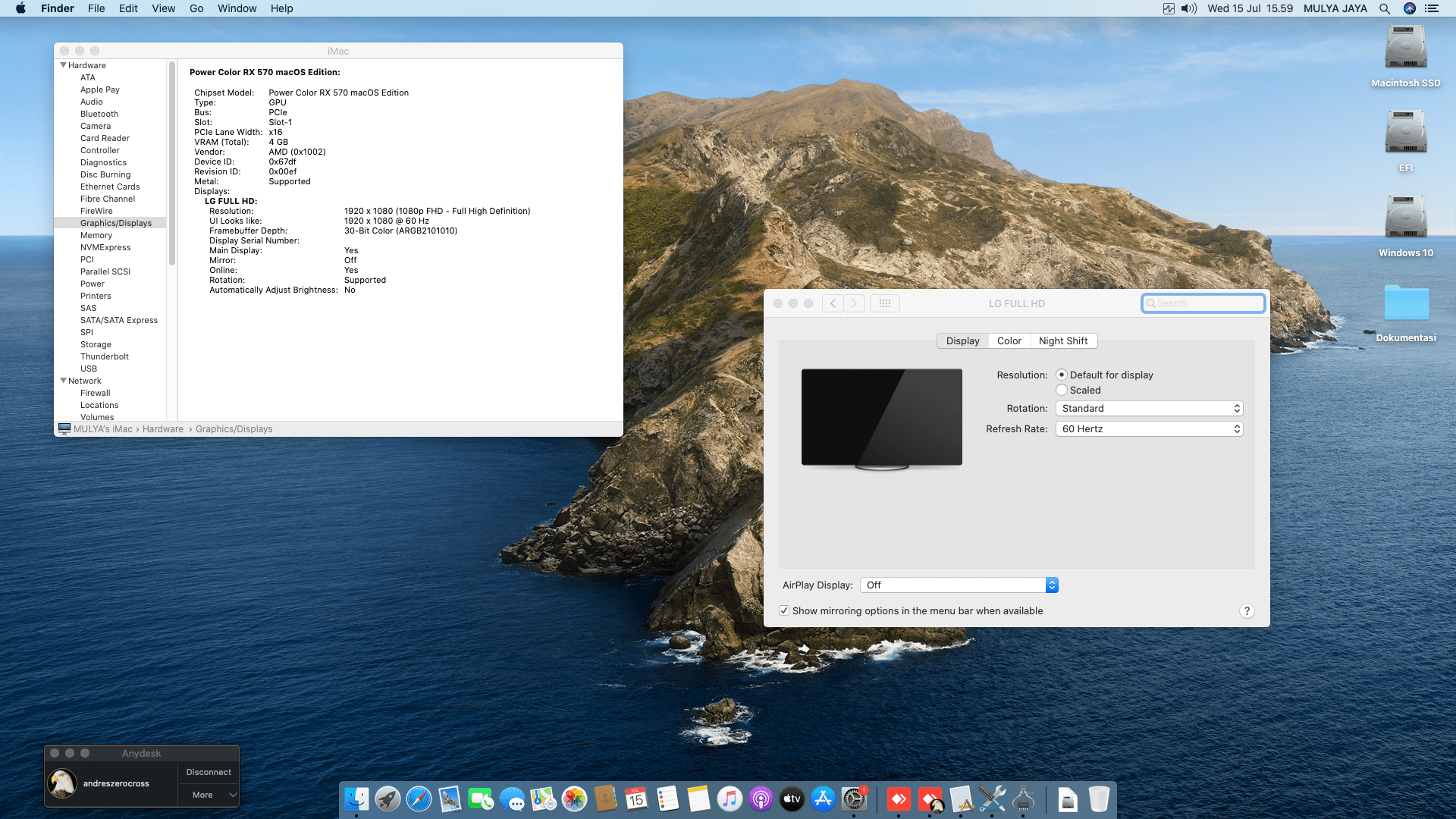Viewport: 1456px width, 819px height.
Task: Click the display preview thumbnail
Action: coord(882,419)
